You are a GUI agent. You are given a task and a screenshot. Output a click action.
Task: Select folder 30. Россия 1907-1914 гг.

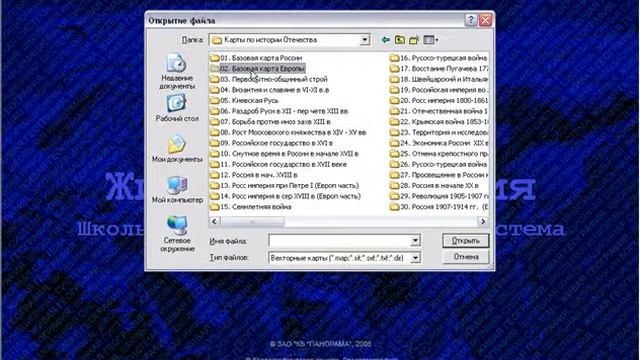point(439,207)
